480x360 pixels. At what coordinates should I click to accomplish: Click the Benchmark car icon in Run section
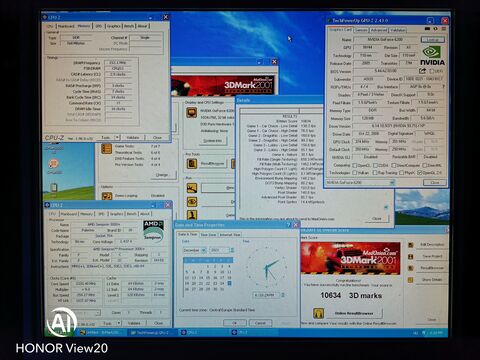click(x=192, y=188)
